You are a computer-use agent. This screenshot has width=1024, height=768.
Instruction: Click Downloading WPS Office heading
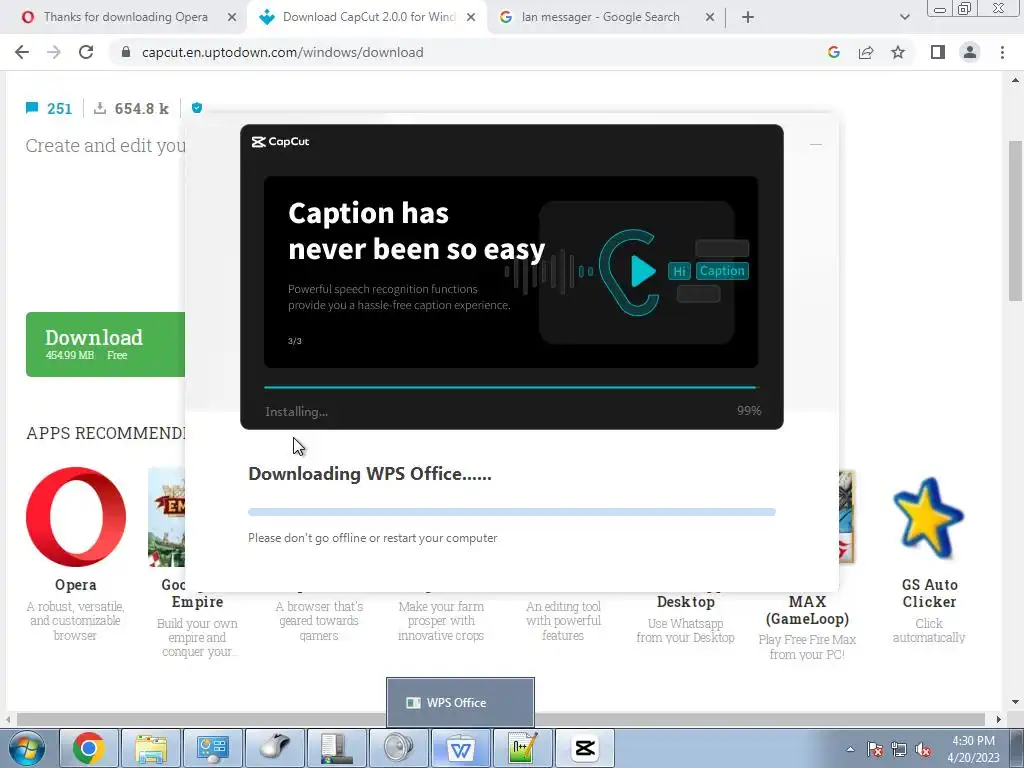coord(370,473)
